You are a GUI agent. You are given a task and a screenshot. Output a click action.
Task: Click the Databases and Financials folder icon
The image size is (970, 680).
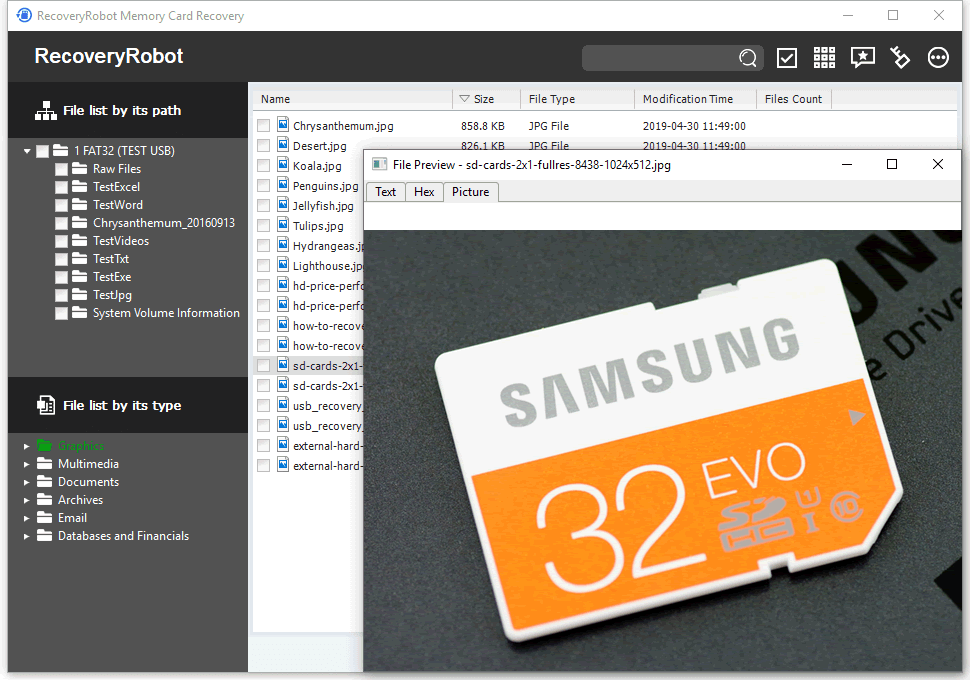pos(44,535)
